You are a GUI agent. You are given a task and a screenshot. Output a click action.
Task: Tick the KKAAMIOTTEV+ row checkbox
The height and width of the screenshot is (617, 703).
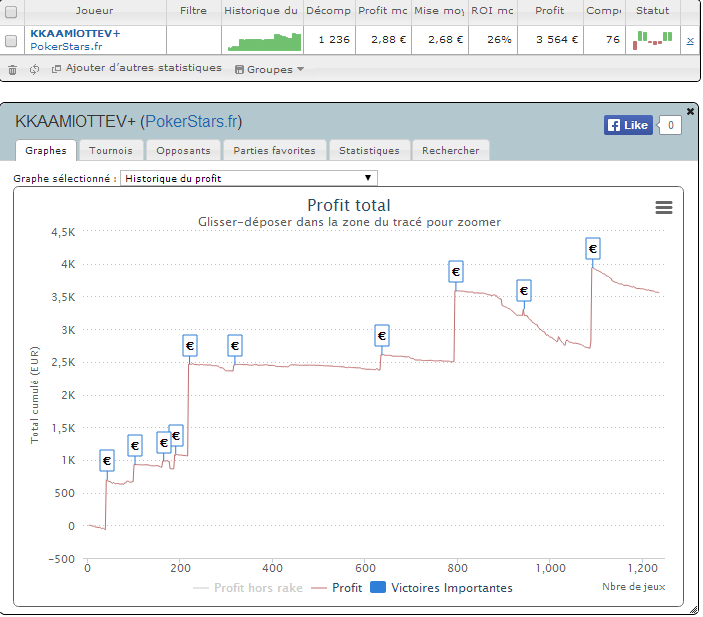[11, 41]
